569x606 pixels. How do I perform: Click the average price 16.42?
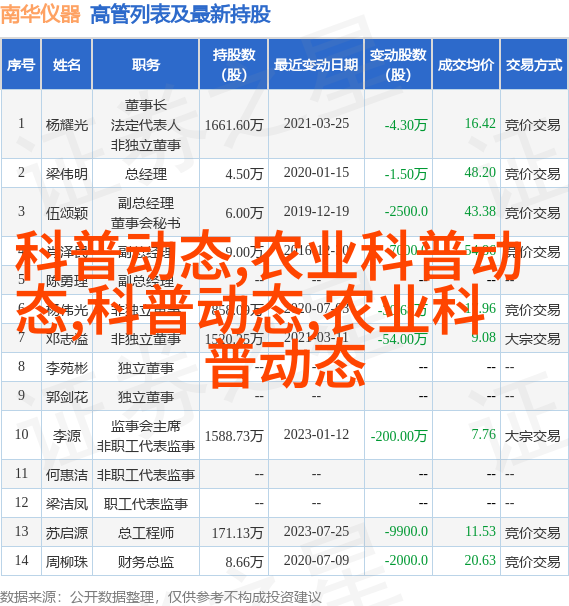pyautogui.click(x=480, y=124)
